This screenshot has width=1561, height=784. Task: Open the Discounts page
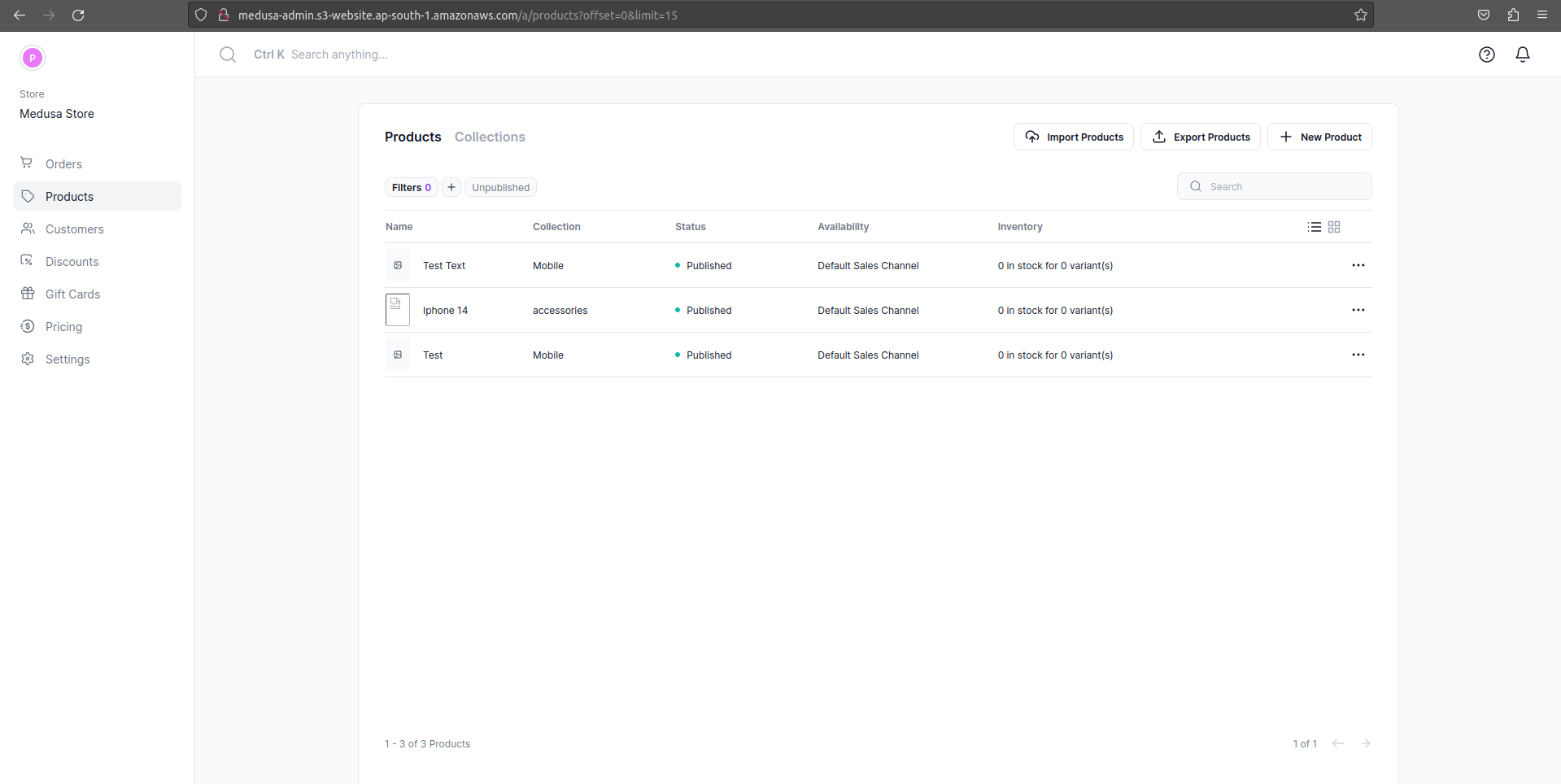coord(72,261)
